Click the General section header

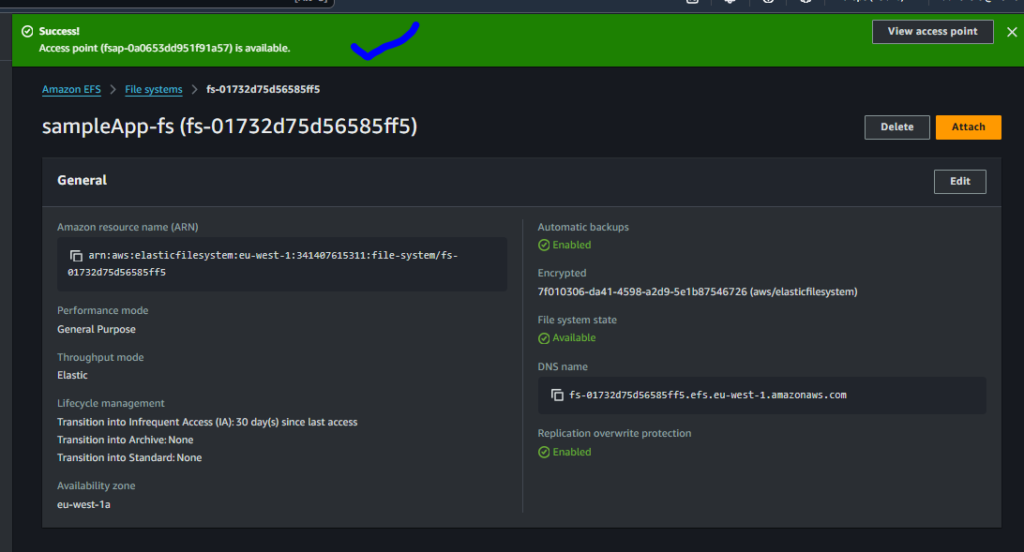pos(82,180)
